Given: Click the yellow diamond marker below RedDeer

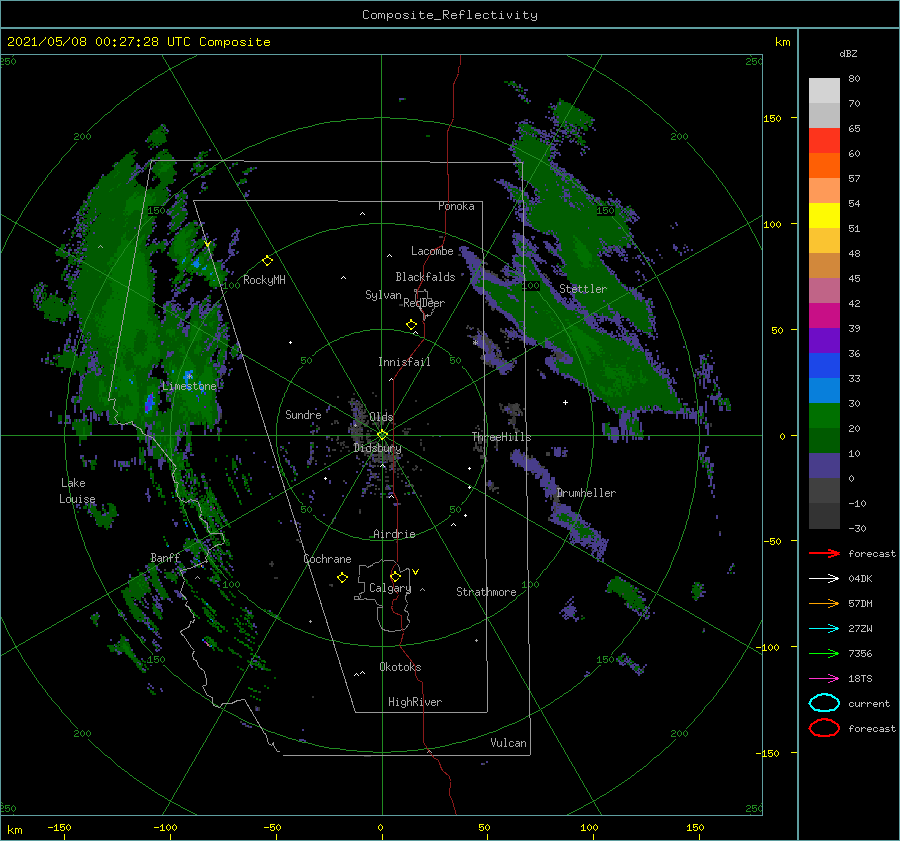Looking at the screenshot, I should point(412,325).
